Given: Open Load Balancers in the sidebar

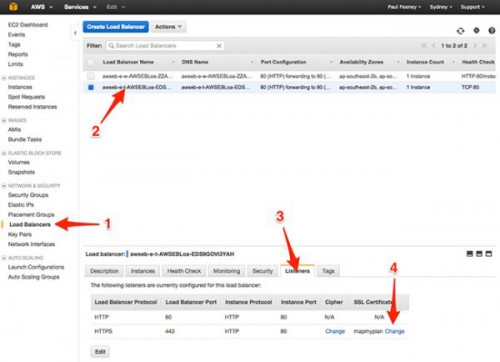Looking at the screenshot, I should tap(30, 224).
